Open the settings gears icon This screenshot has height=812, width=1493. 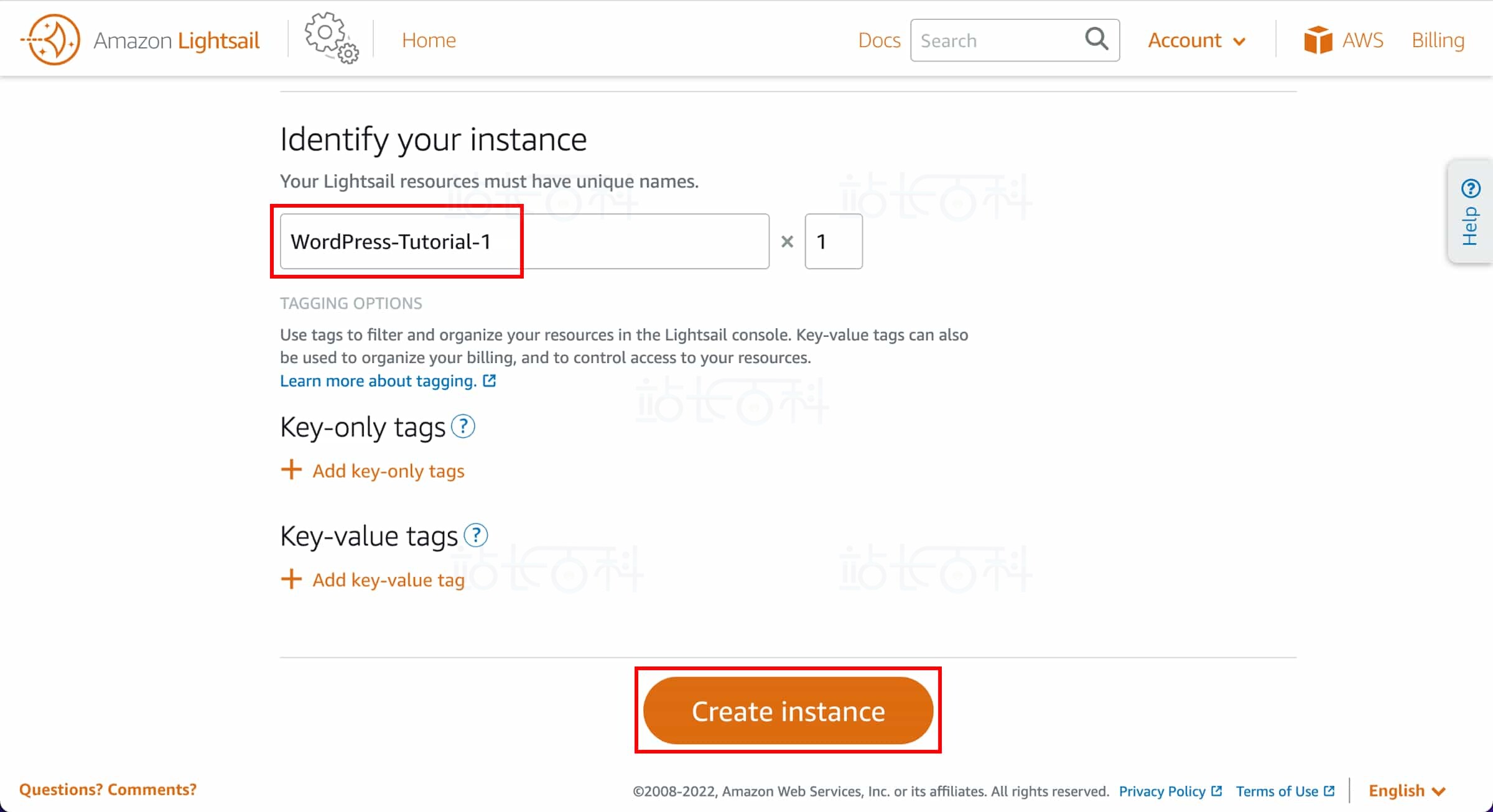point(331,39)
